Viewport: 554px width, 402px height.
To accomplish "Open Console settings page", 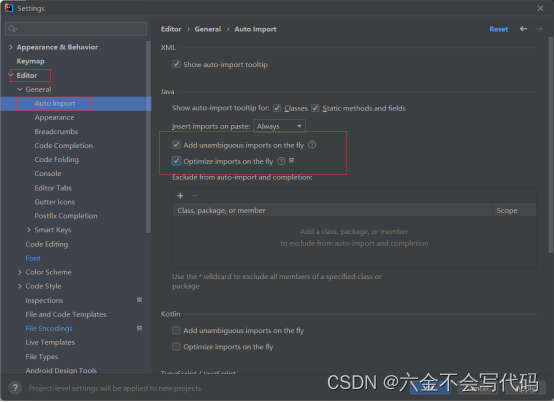I will [x=48, y=174].
